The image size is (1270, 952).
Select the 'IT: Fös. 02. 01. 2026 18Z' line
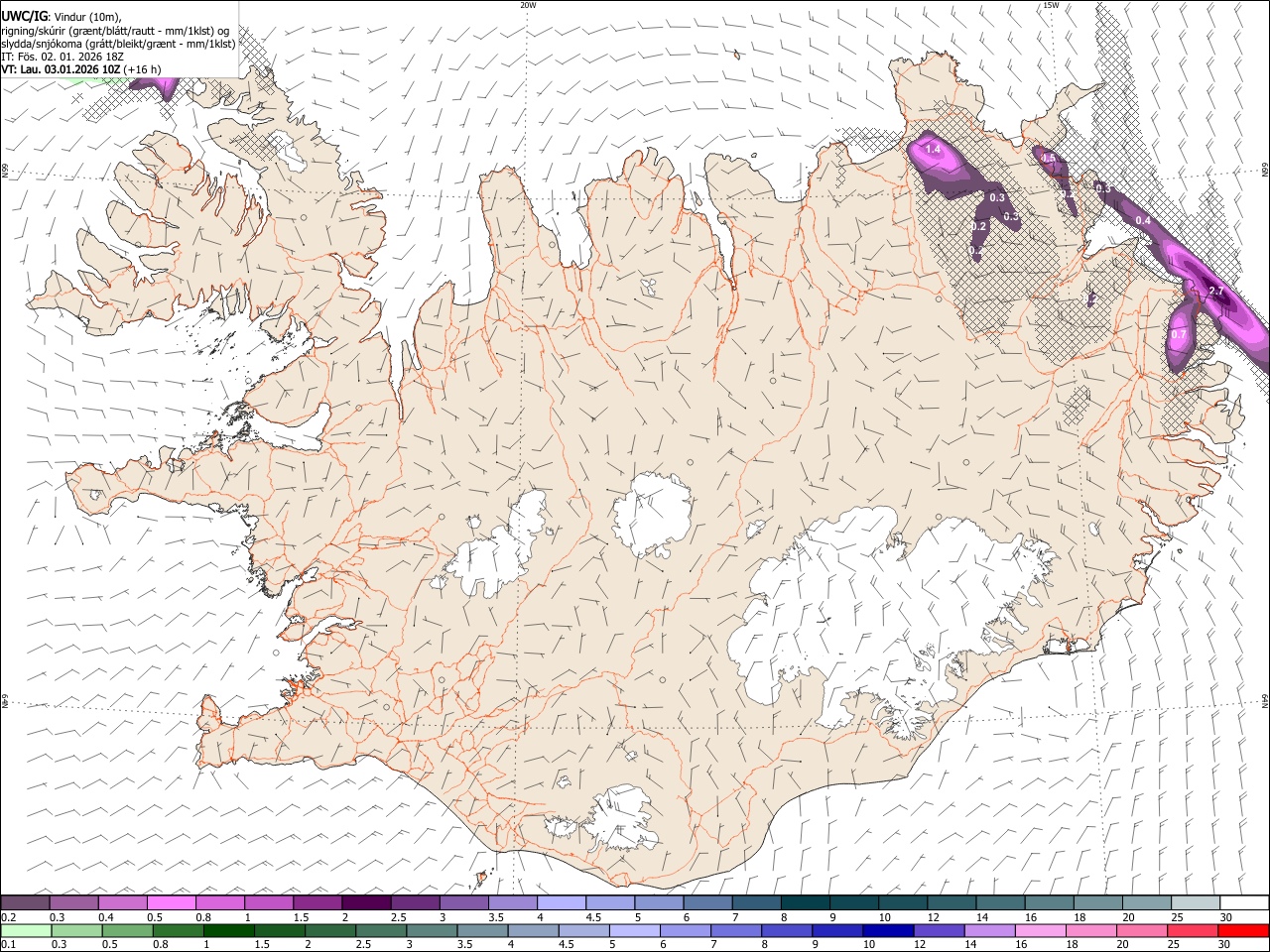pos(63,57)
